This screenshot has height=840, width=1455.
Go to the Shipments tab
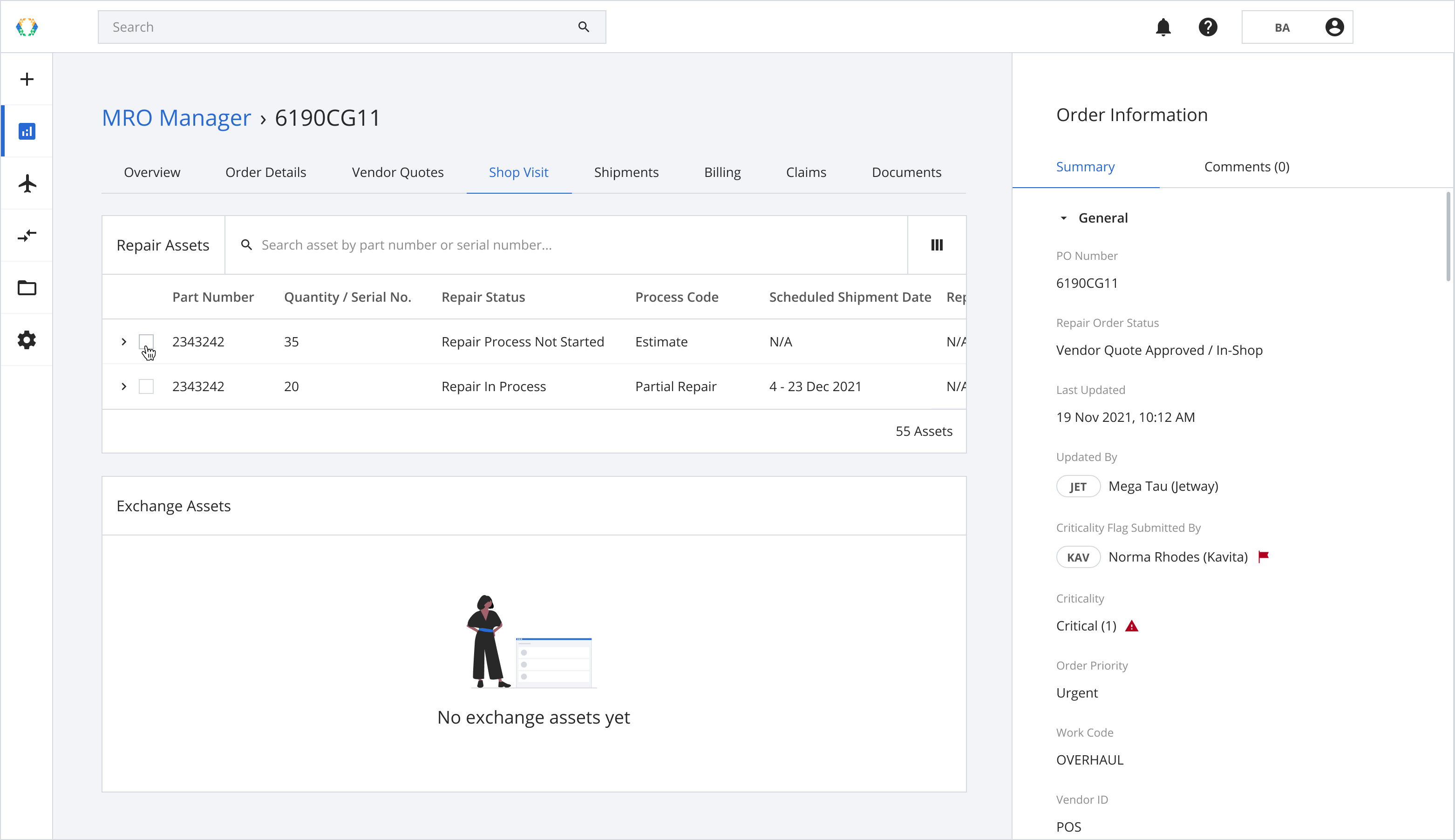pos(626,172)
